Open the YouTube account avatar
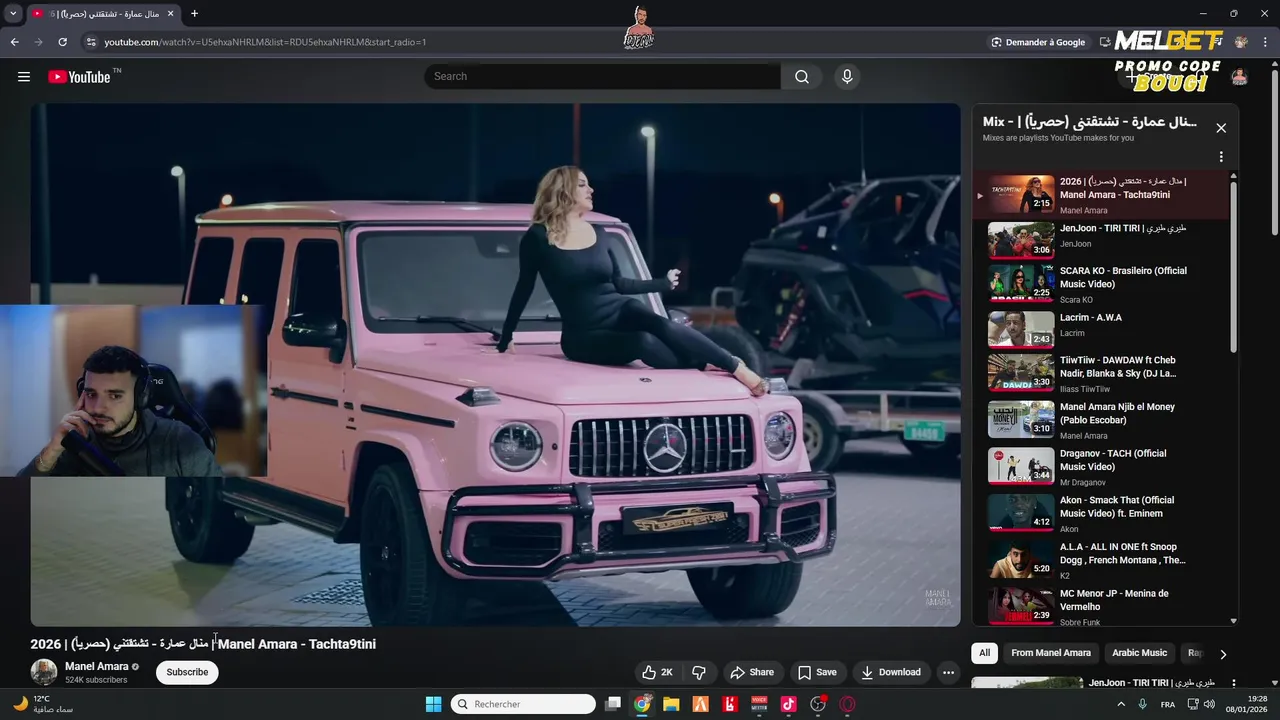Image resolution: width=1280 pixels, height=720 pixels. click(x=1239, y=77)
